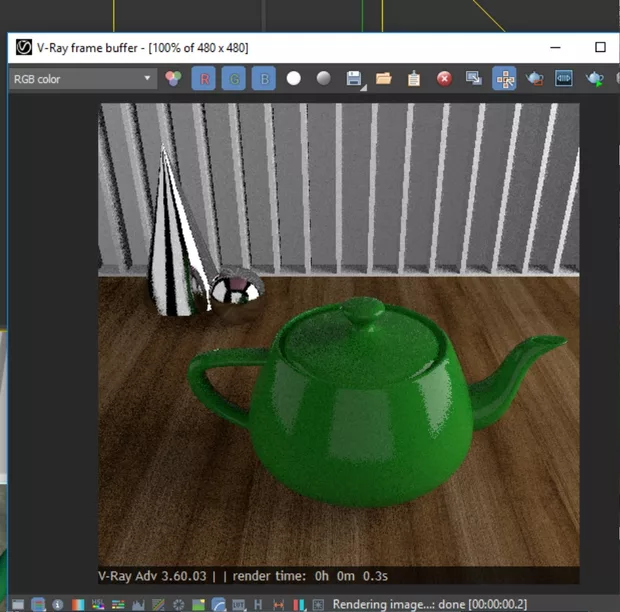Screen dimensions: 620x612
Task: Toggle the blue channel button
Action: 263,79
